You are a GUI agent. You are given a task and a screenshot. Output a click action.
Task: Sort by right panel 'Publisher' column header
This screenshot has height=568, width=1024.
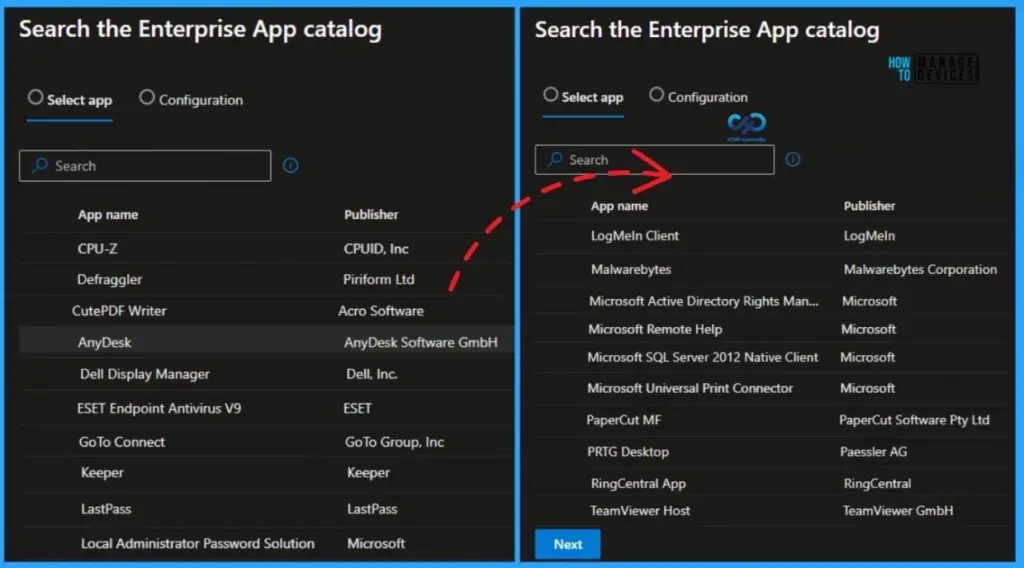[869, 206]
